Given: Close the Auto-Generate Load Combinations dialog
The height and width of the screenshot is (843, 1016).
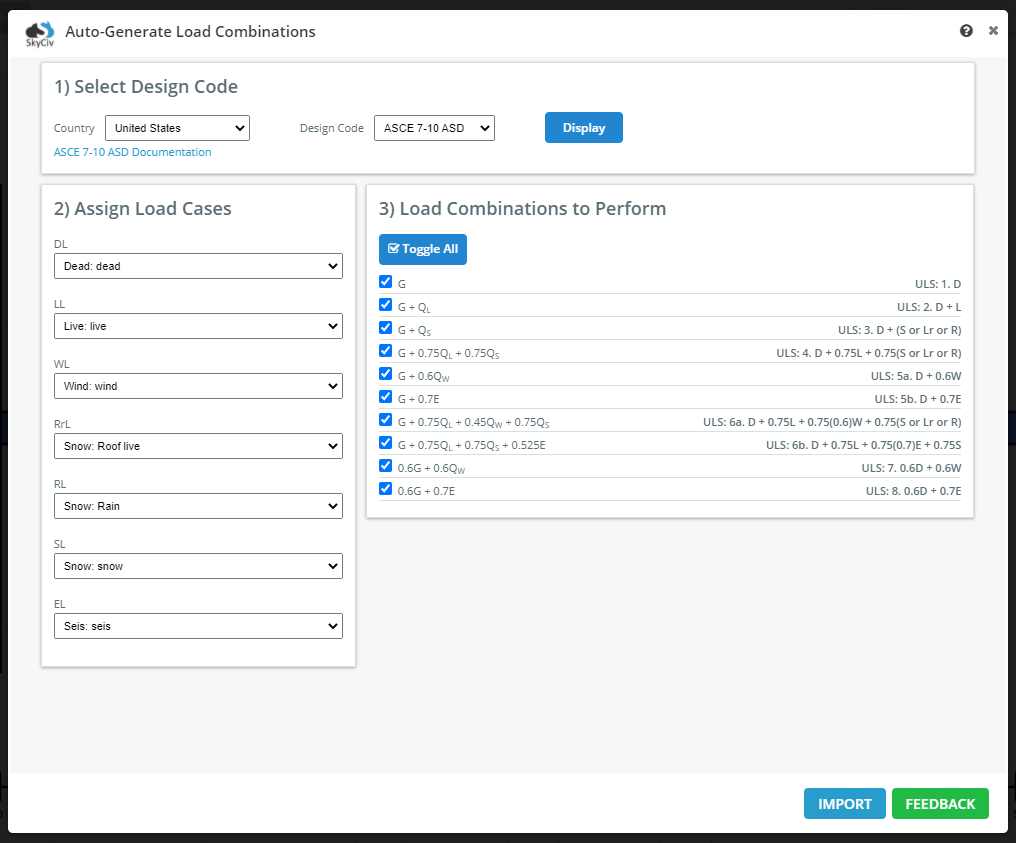Looking at the screenshot, I should [993, 31].
